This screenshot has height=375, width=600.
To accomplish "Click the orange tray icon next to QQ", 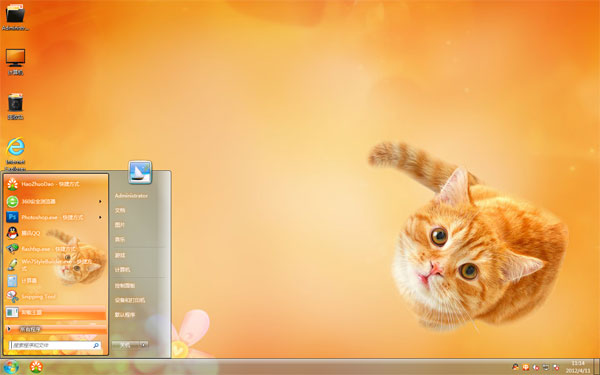I will (526, 367).
